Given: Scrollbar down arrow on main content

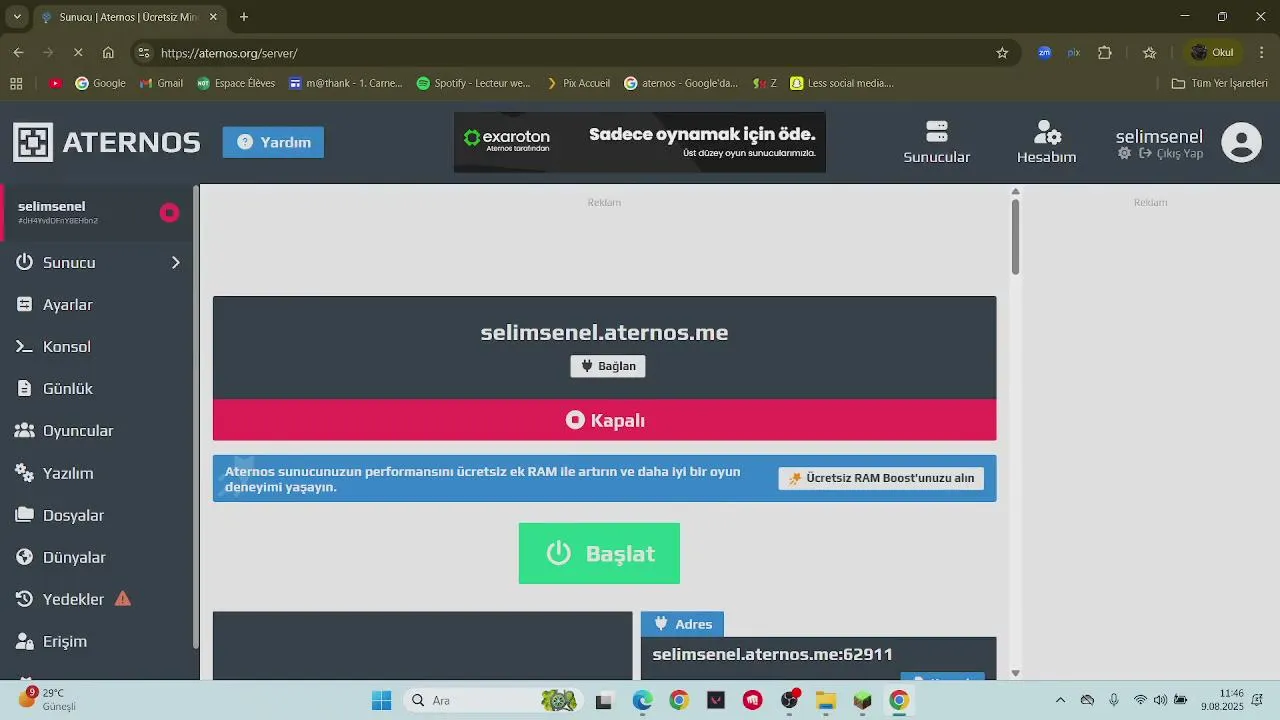Looking at the screenshot, I should (1015, 673).
